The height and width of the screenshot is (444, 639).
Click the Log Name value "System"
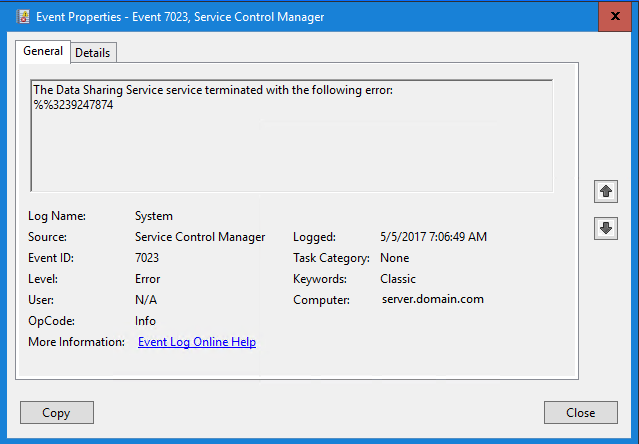pos(154,216)
